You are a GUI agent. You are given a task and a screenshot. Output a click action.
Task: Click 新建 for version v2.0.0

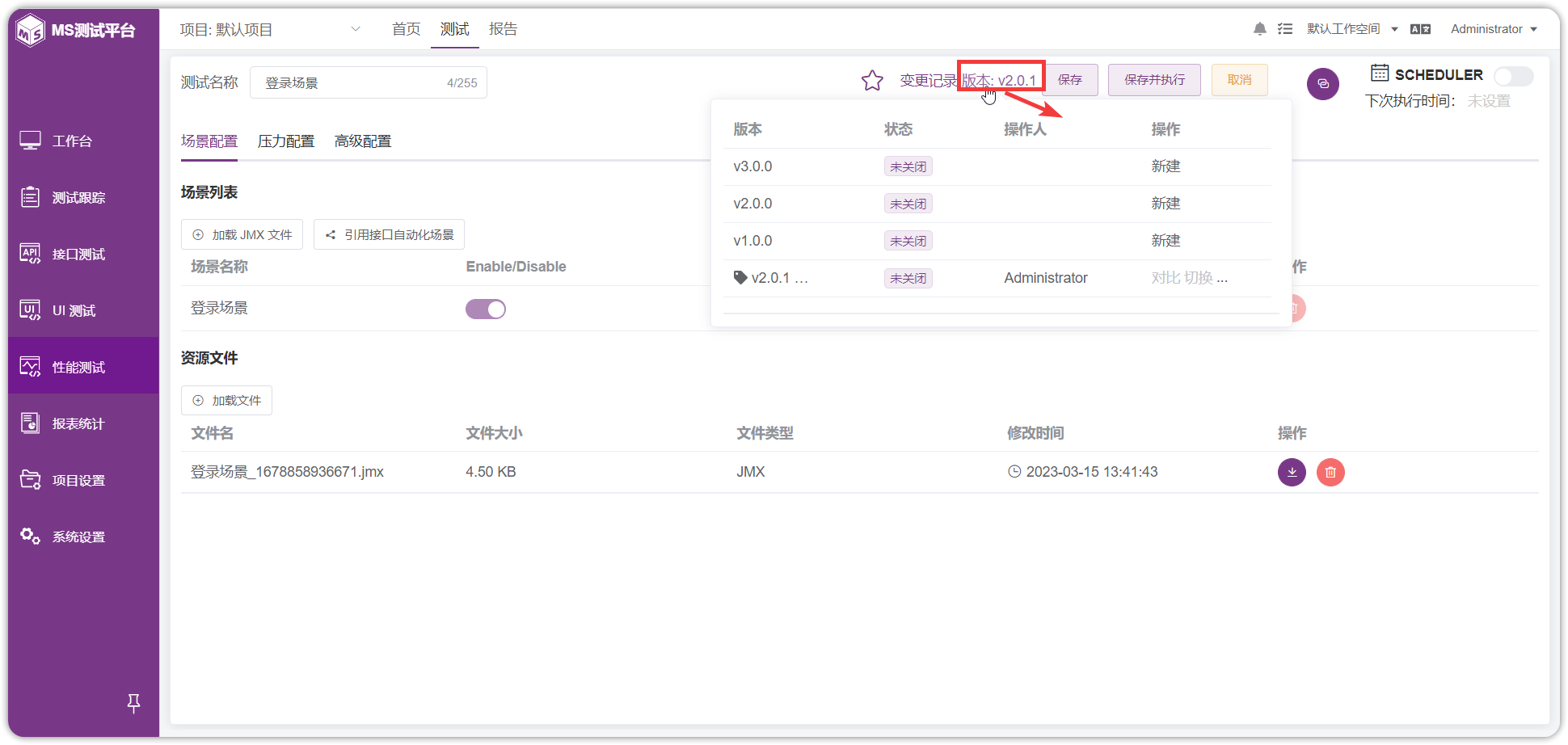(1165, 204)
